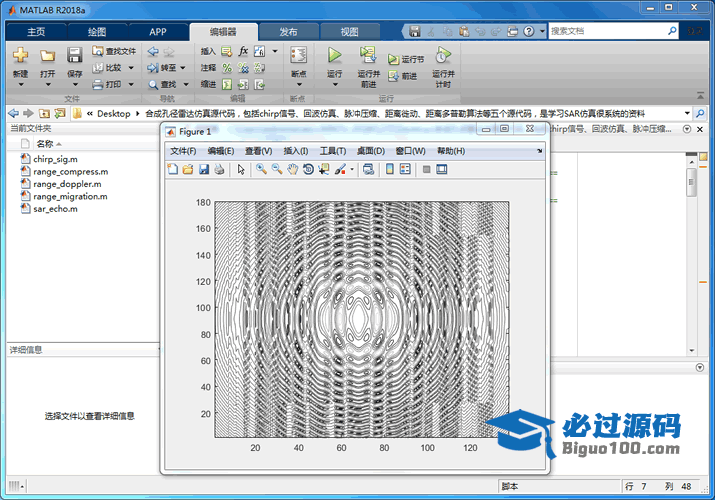Click the 打开 (Open) folder icon
The image size is (715, 500).
[47, 56]
